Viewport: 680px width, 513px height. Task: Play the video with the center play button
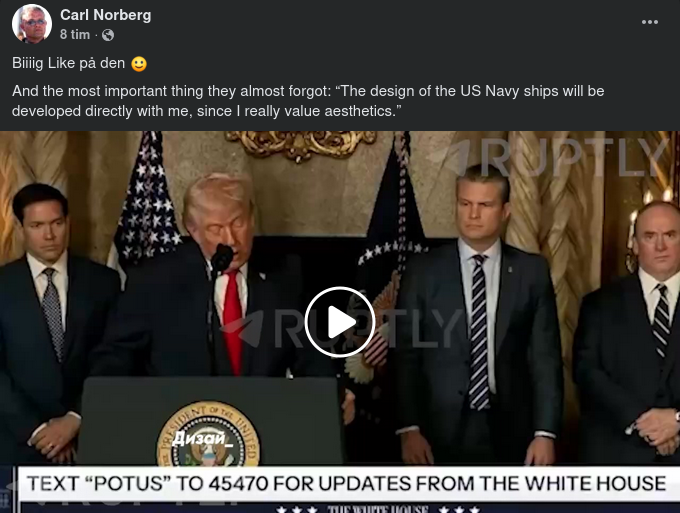pyautogui.click(x=339, y=322)
